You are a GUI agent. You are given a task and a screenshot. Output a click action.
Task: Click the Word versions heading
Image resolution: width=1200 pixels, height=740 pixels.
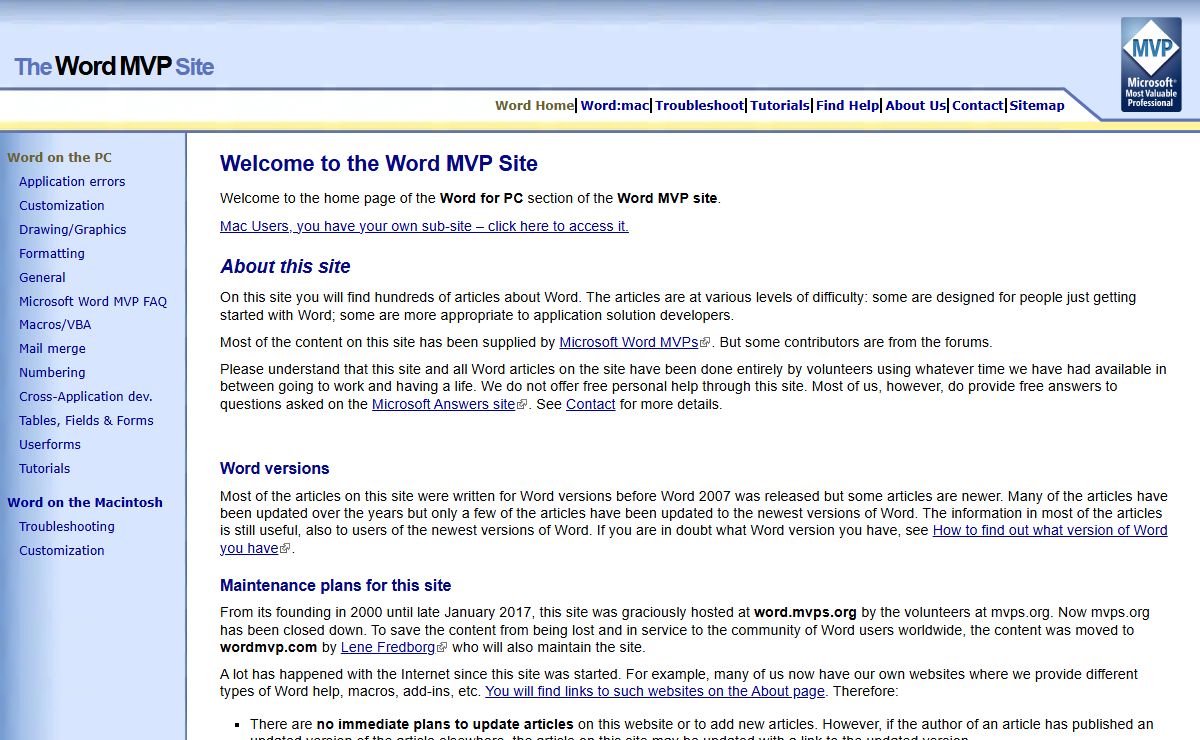(x=275, y=469)
